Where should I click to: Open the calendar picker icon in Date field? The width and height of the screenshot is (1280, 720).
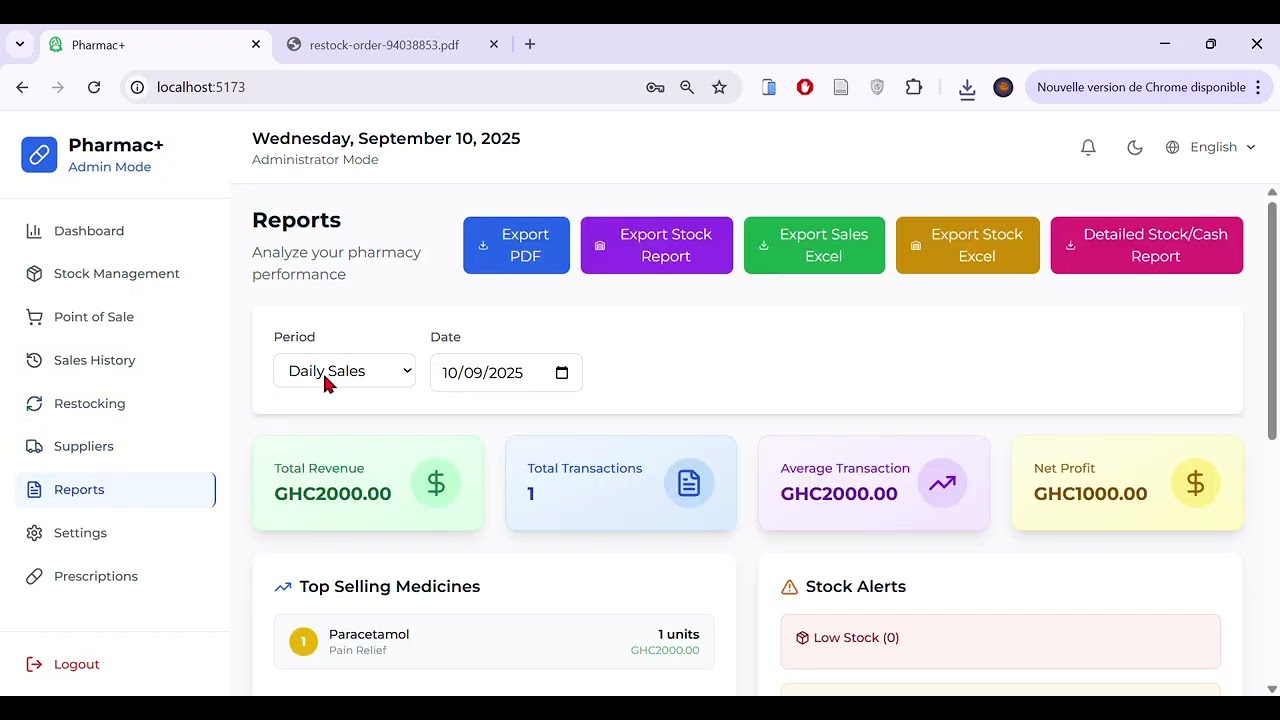pos(562,372)
